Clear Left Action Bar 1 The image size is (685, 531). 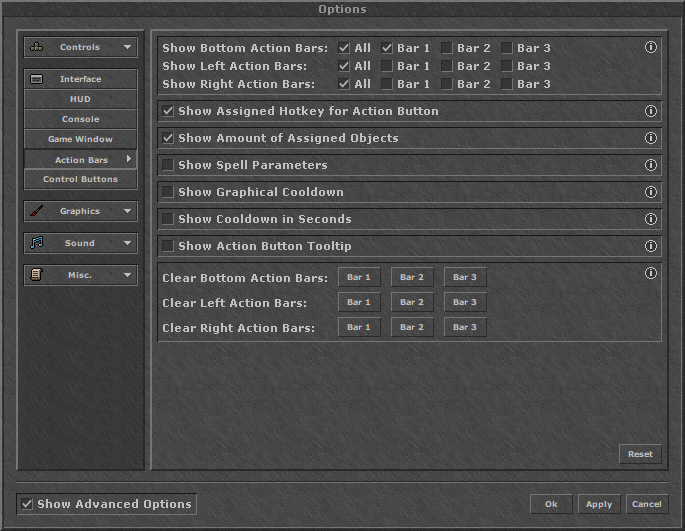[359, 302]
